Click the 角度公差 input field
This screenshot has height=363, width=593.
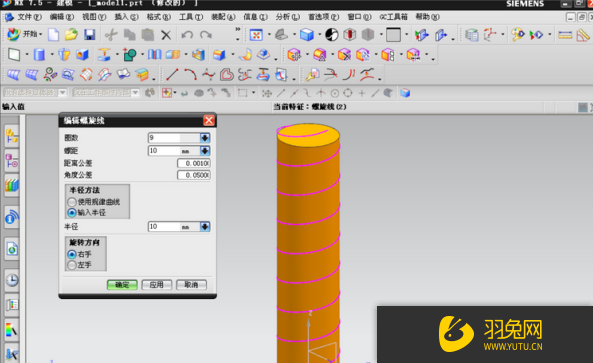pos(194,175)
